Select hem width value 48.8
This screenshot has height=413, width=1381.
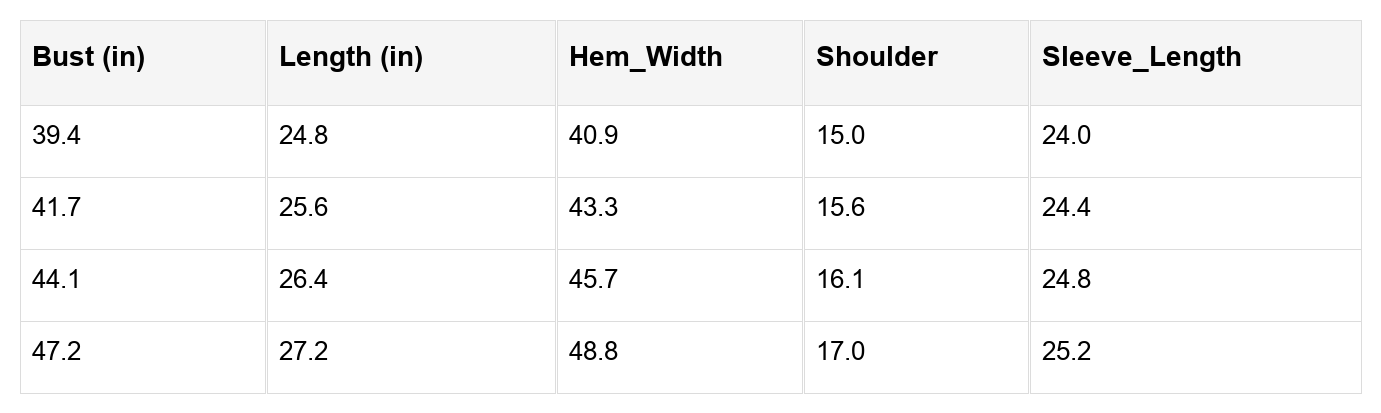point(593,352)
